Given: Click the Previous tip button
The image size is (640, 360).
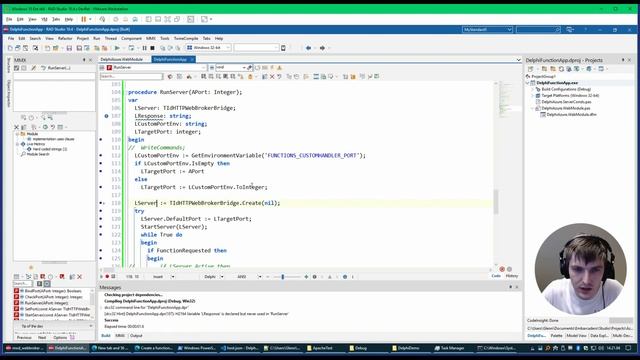Looking at the screenshot, I should [24, 338].
